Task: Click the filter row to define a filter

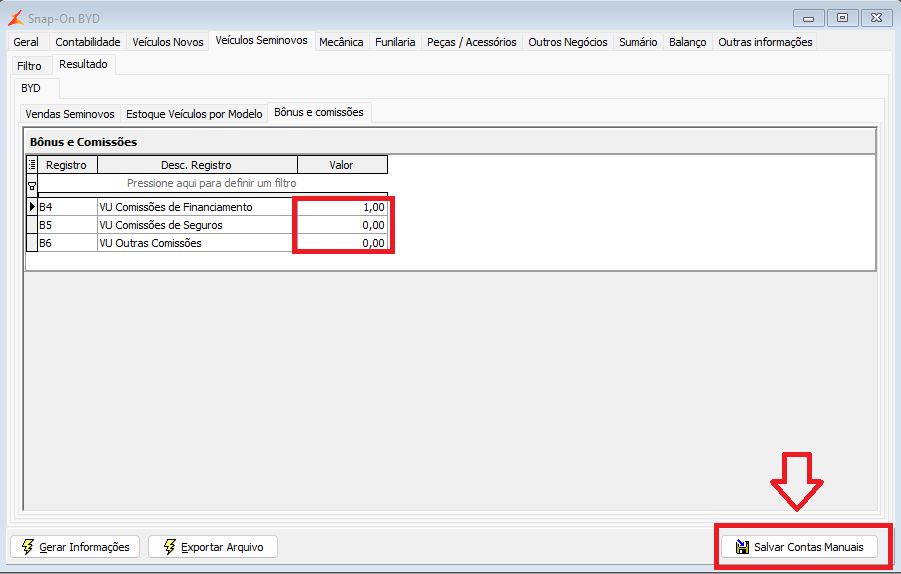Action: 212,183
